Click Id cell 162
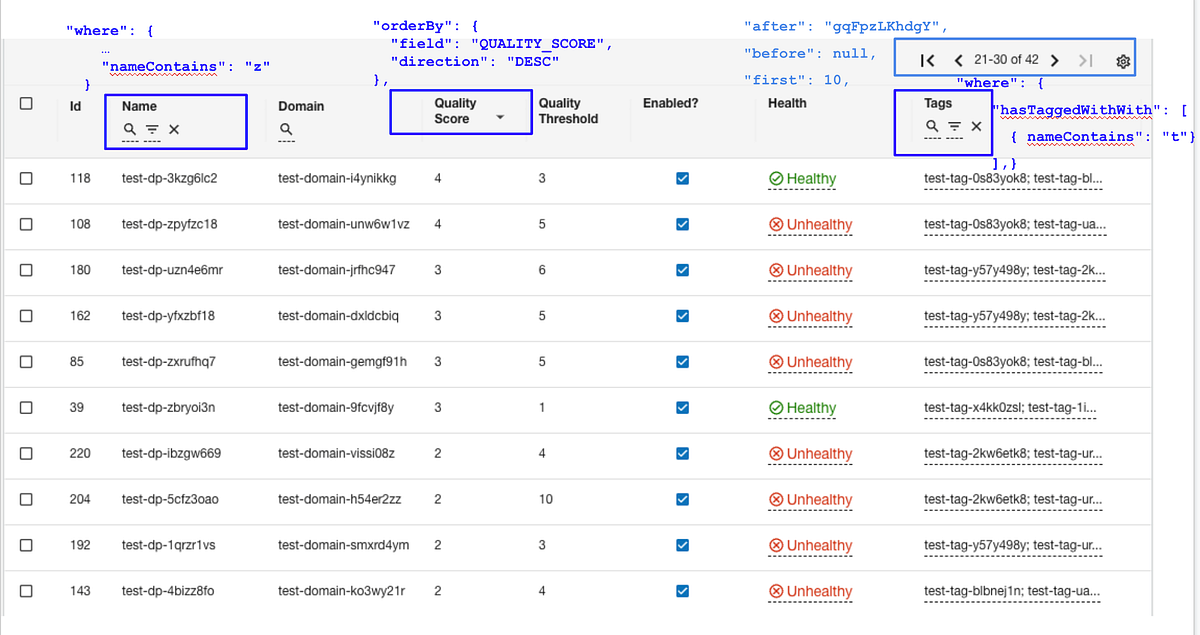Image resolution: width=1200 pixels, height=635 pixels. 80,316
